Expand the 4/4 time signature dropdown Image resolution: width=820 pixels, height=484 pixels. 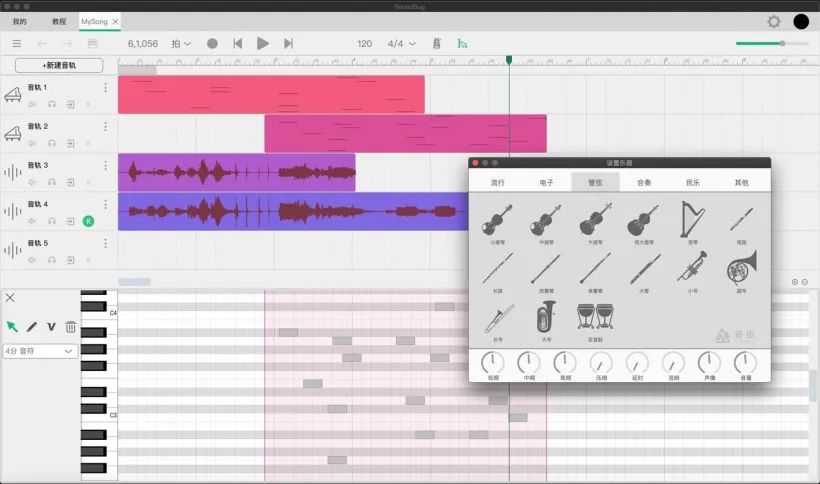coord(401,43)
